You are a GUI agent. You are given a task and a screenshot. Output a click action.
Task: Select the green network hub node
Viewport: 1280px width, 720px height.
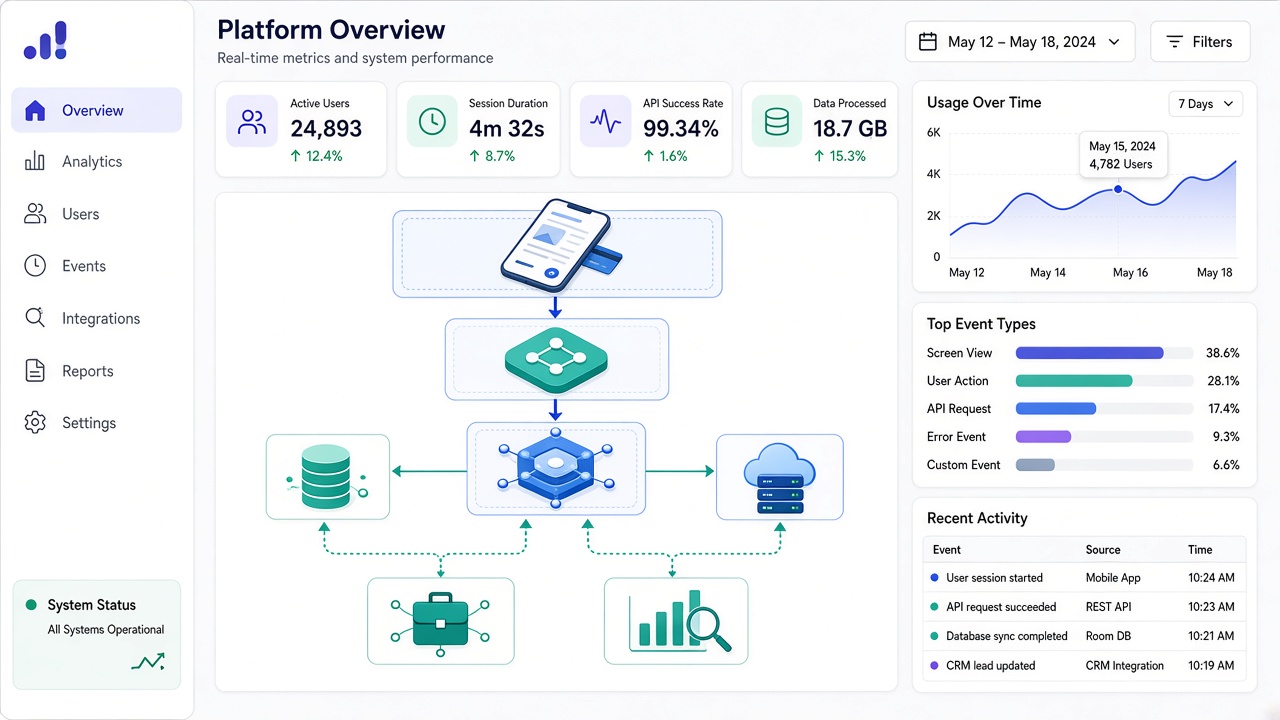click(x=556, y=359)
